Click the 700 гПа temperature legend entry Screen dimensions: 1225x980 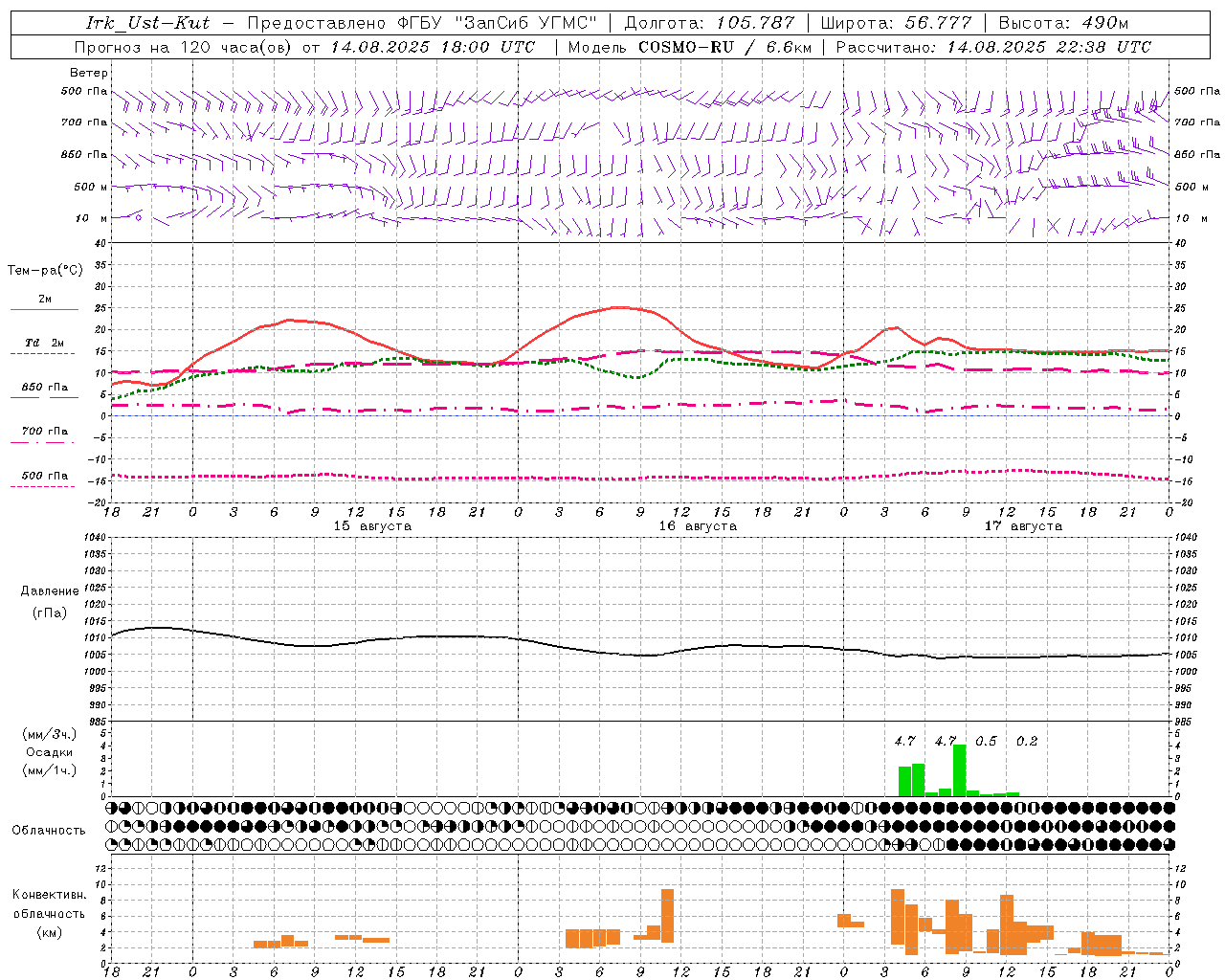pos(45,432)
